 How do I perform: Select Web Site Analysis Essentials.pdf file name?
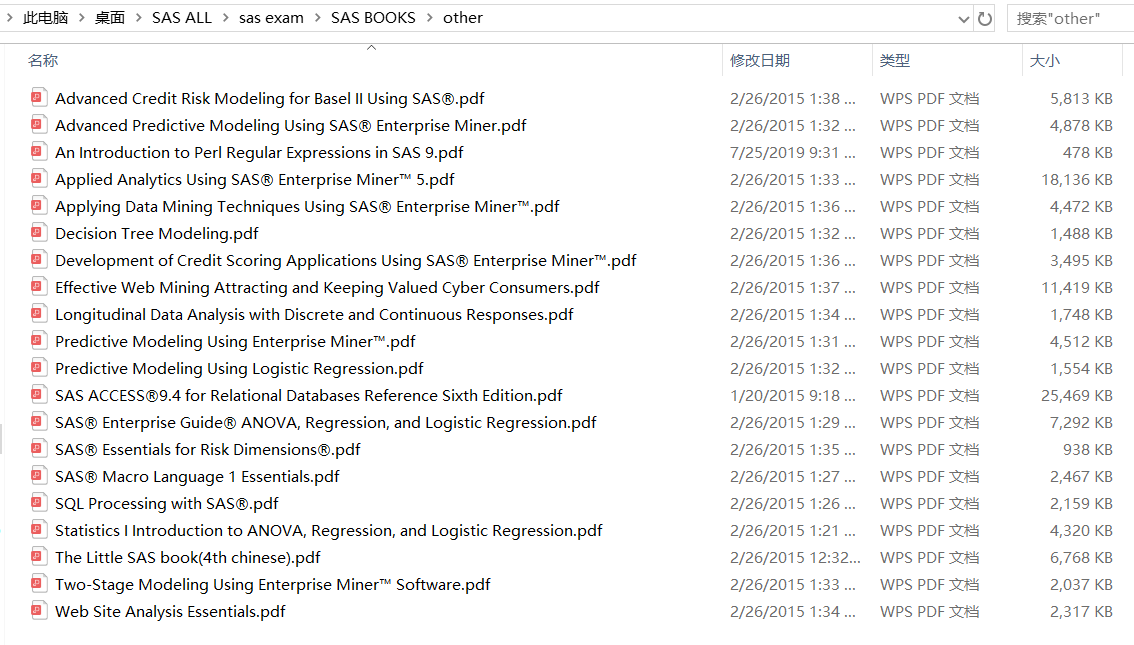click(170, 612)
